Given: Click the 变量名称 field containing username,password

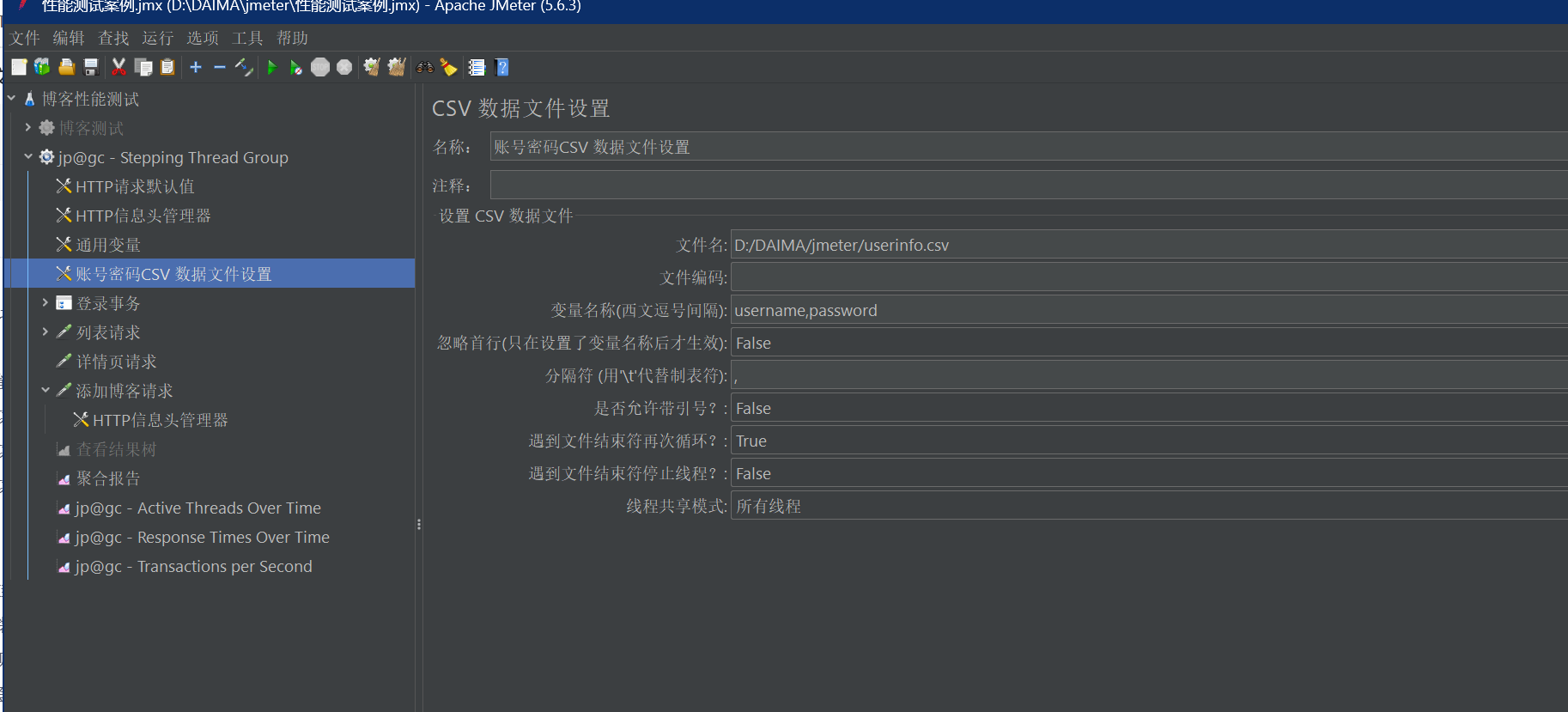Looking at the screenshot, I should (1149, 310).
